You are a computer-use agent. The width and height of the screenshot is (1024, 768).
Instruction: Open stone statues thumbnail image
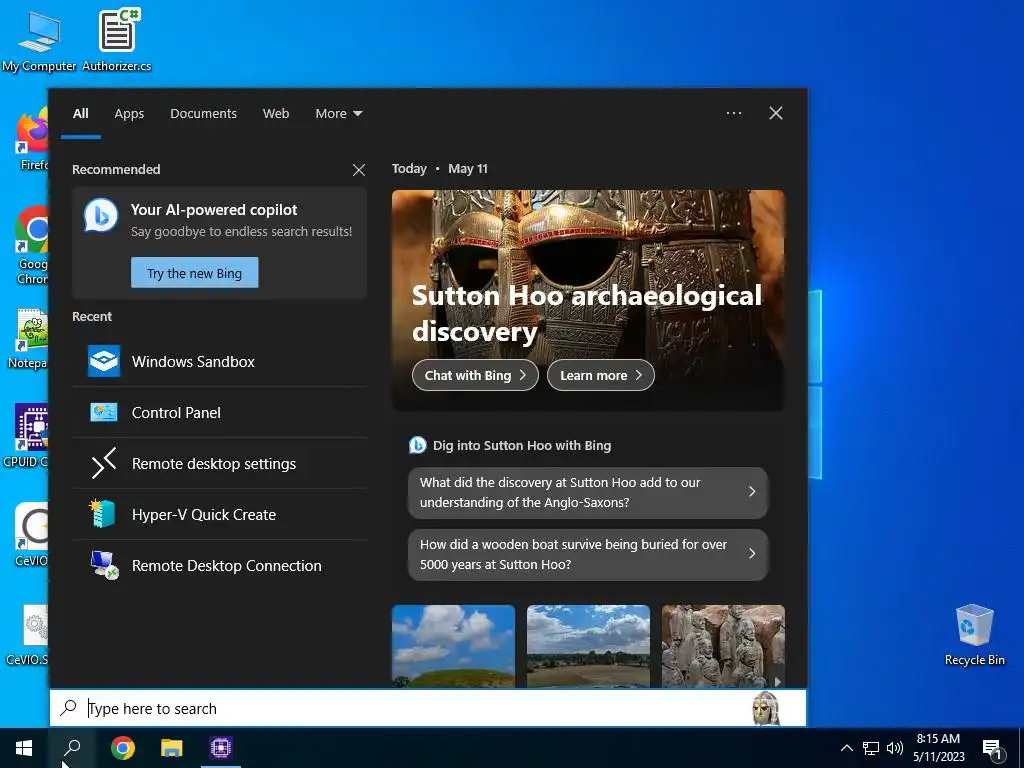pos(723,646)
